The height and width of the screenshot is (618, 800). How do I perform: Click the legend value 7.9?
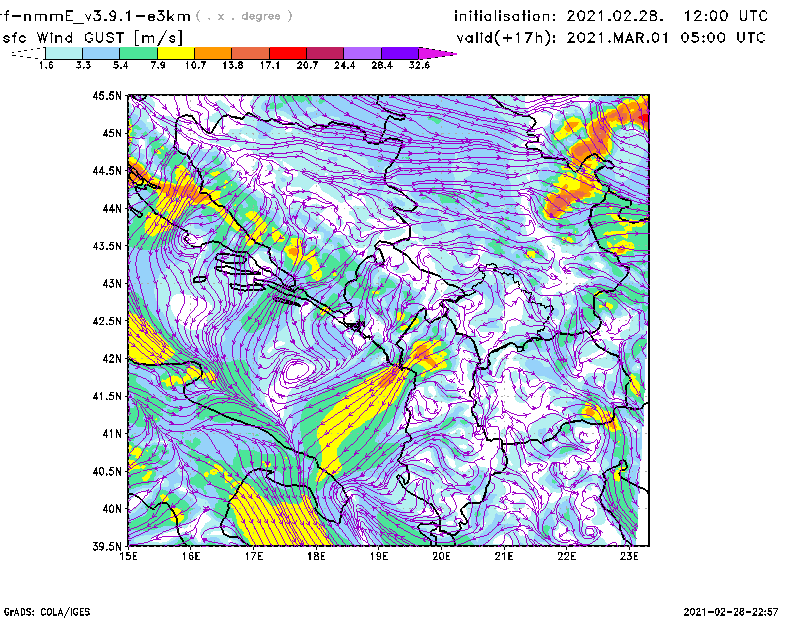click(158, 65)
